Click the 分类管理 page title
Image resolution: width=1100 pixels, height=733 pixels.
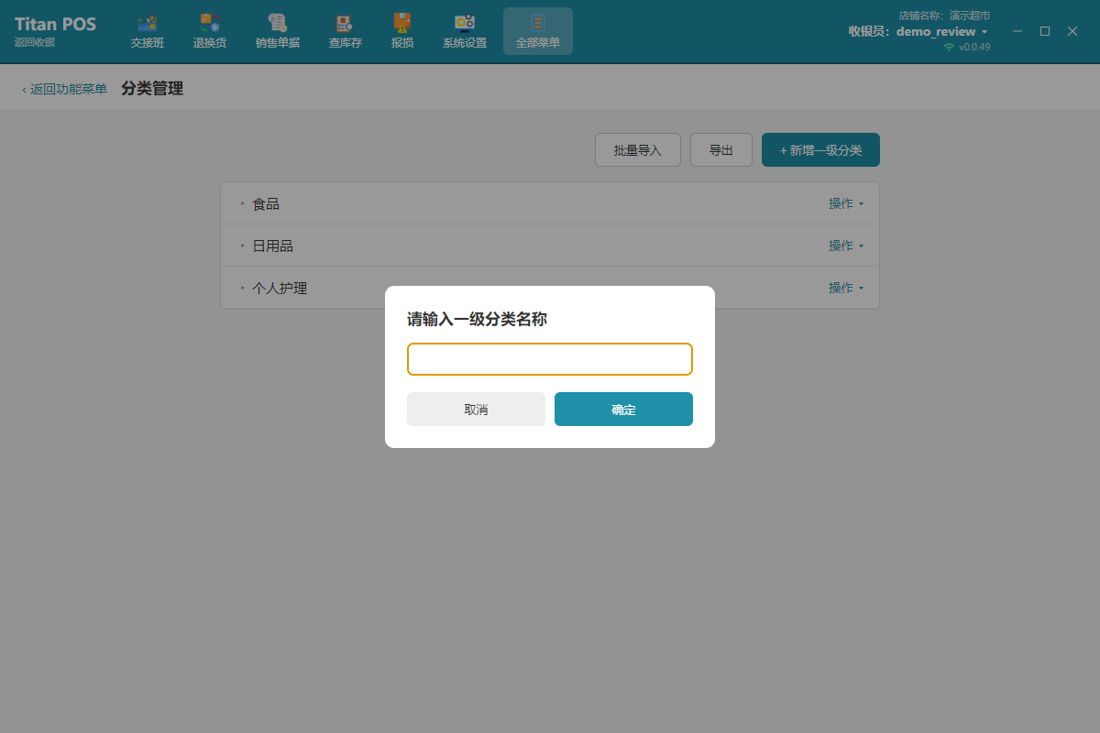[152, 88]
